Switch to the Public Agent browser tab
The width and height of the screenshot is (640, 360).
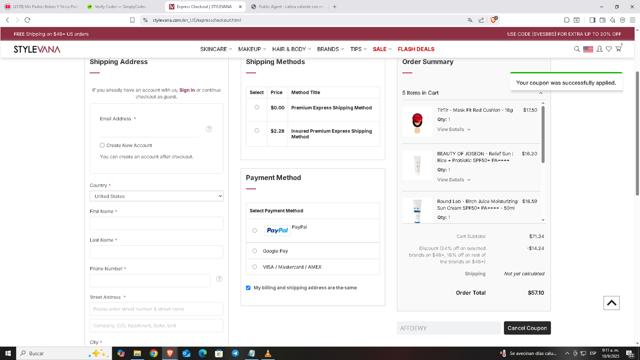(x=287, y=7)
